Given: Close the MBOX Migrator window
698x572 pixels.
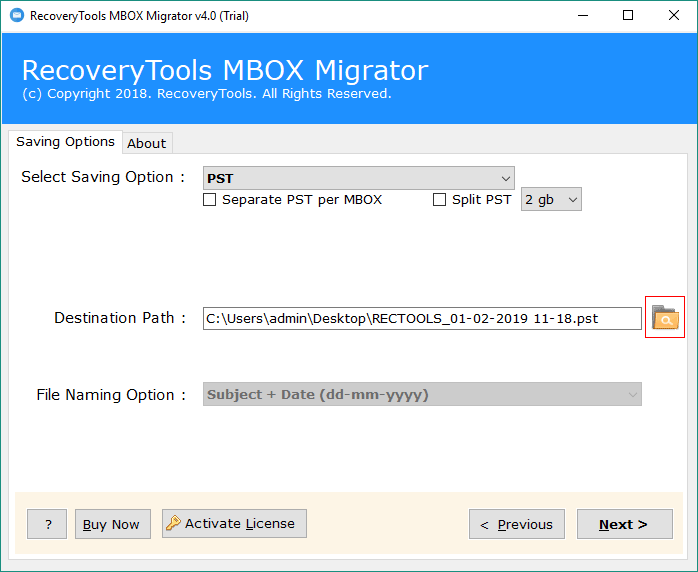Looking at the screenshot, I should click(674, 16).
